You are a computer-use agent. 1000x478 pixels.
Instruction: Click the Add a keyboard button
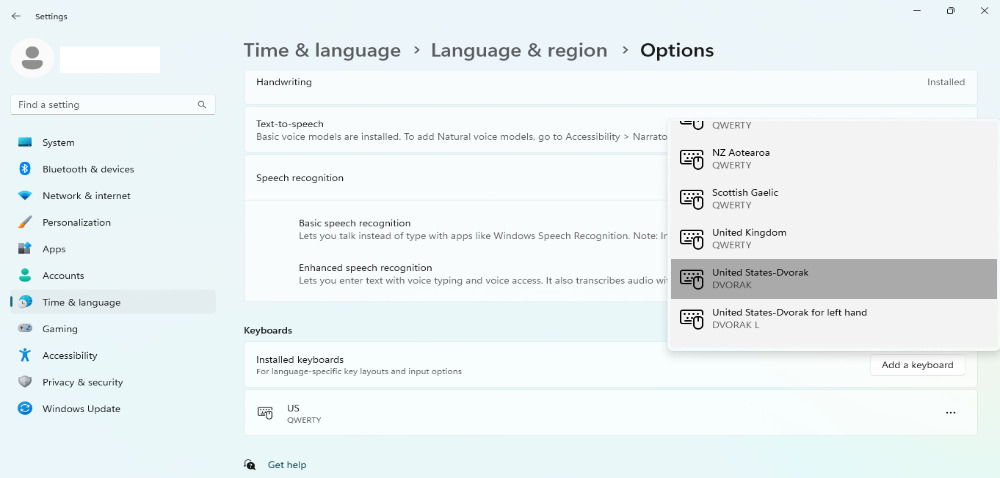pos(917,365)
